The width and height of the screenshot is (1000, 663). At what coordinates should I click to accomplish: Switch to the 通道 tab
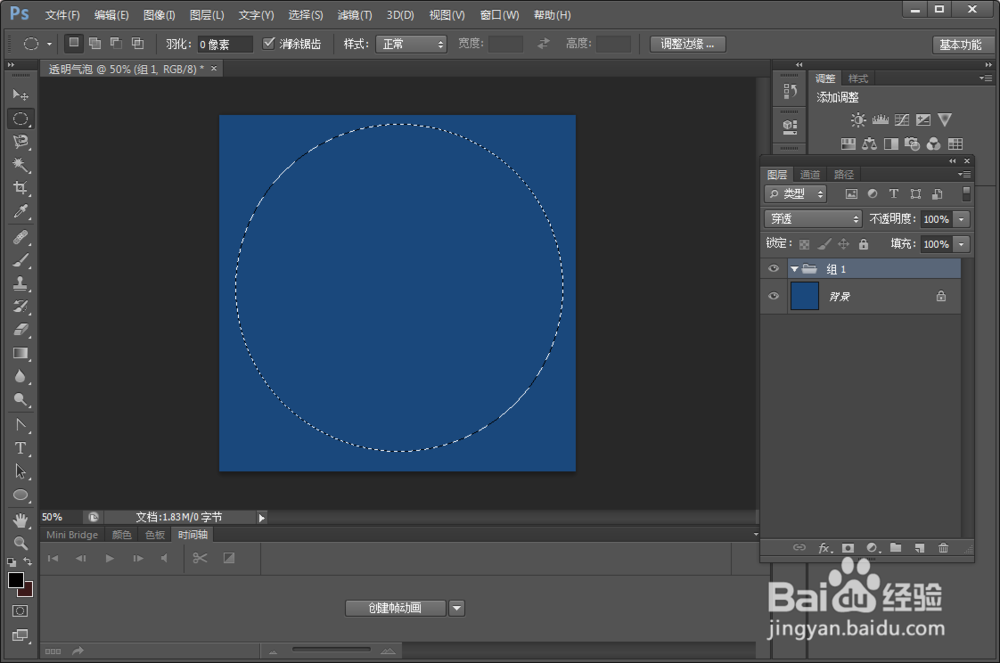(810, 174)
